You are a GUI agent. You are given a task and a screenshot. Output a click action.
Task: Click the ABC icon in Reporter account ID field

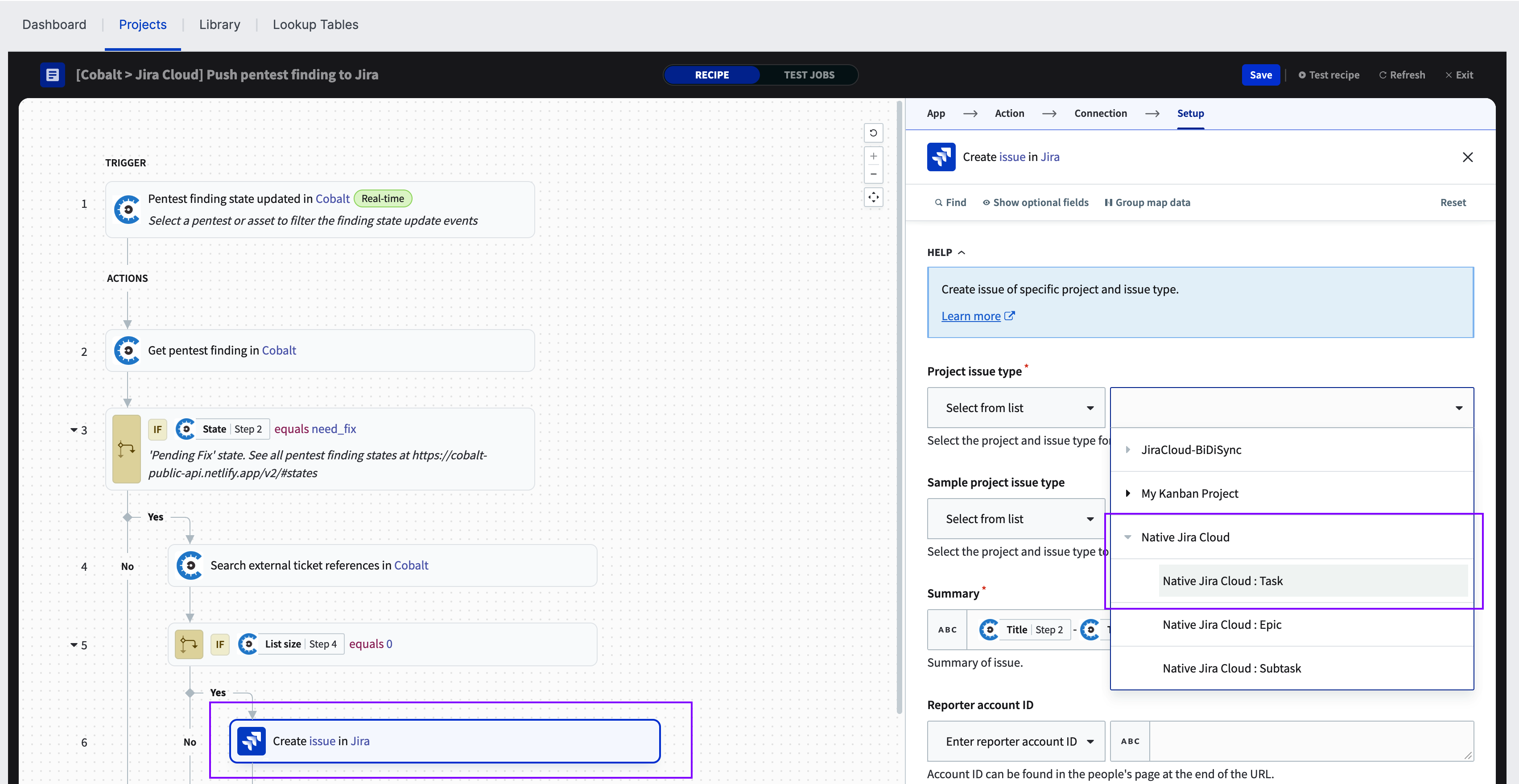(x=1130, y=741)
